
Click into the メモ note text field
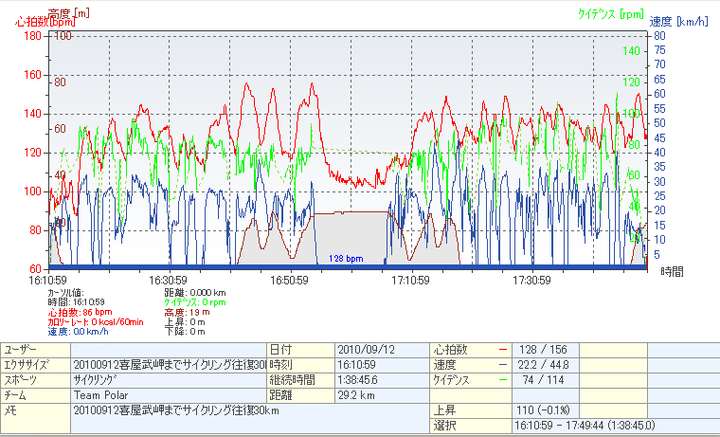(168, 410)
